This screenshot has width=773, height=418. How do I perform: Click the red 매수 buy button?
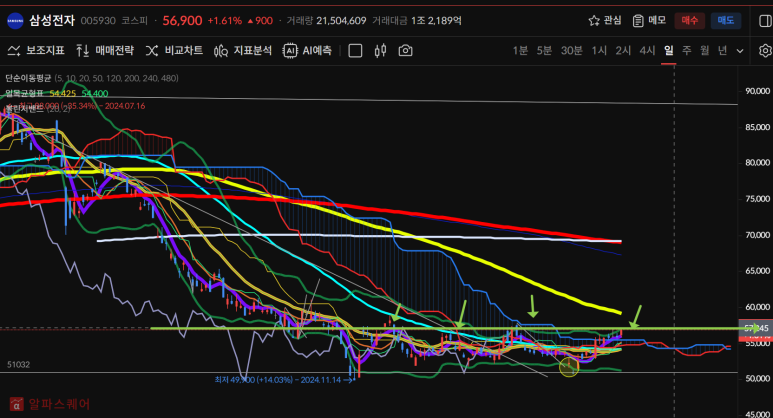(x=689, y=20)
